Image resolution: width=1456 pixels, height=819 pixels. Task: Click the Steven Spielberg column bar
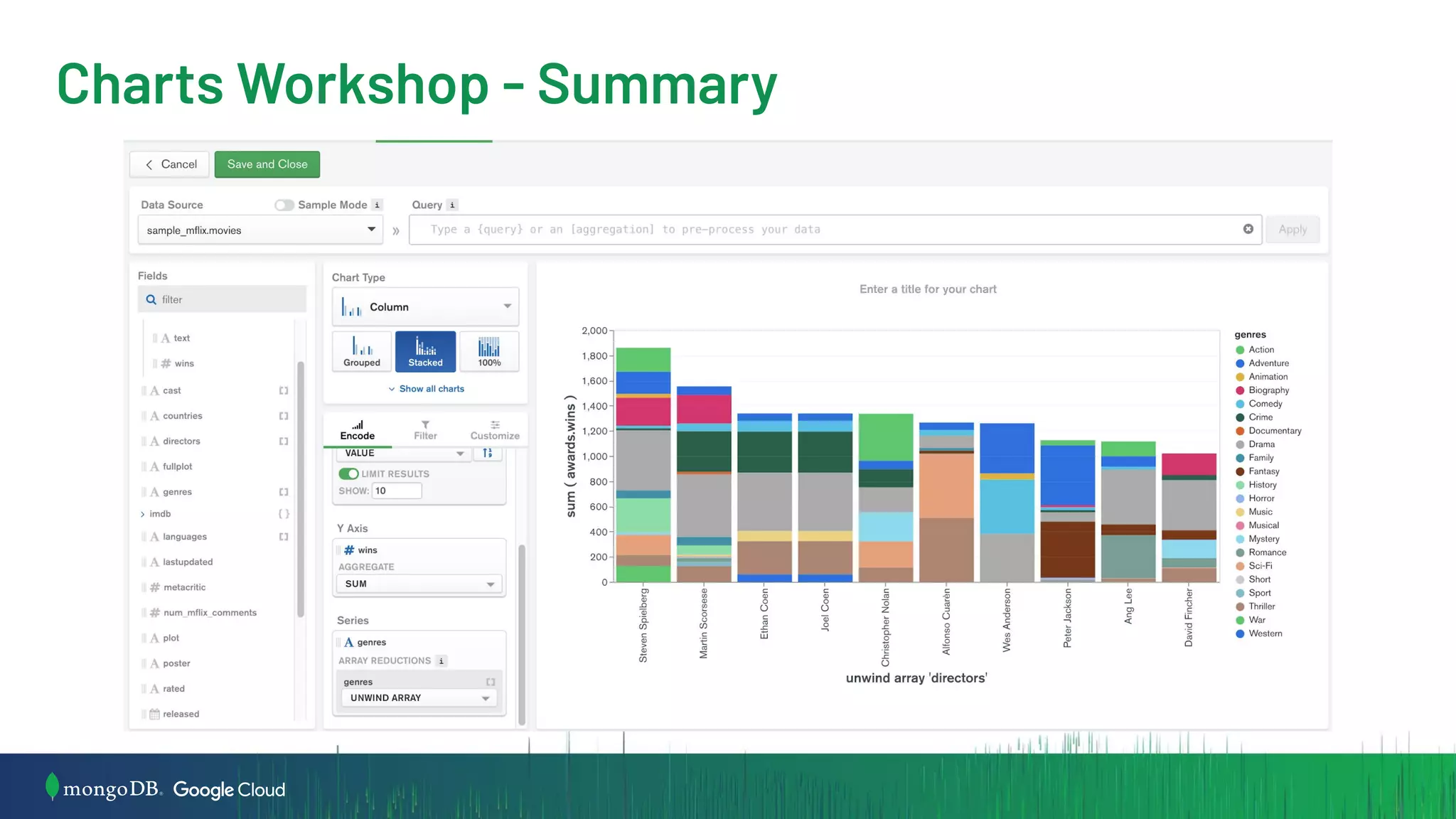coord(643,465)
